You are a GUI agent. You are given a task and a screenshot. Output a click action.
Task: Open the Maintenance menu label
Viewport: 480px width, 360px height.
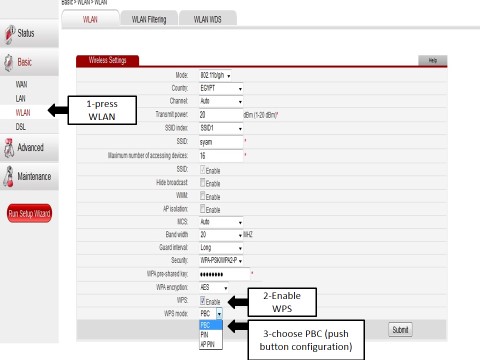[x=34, y=176]
